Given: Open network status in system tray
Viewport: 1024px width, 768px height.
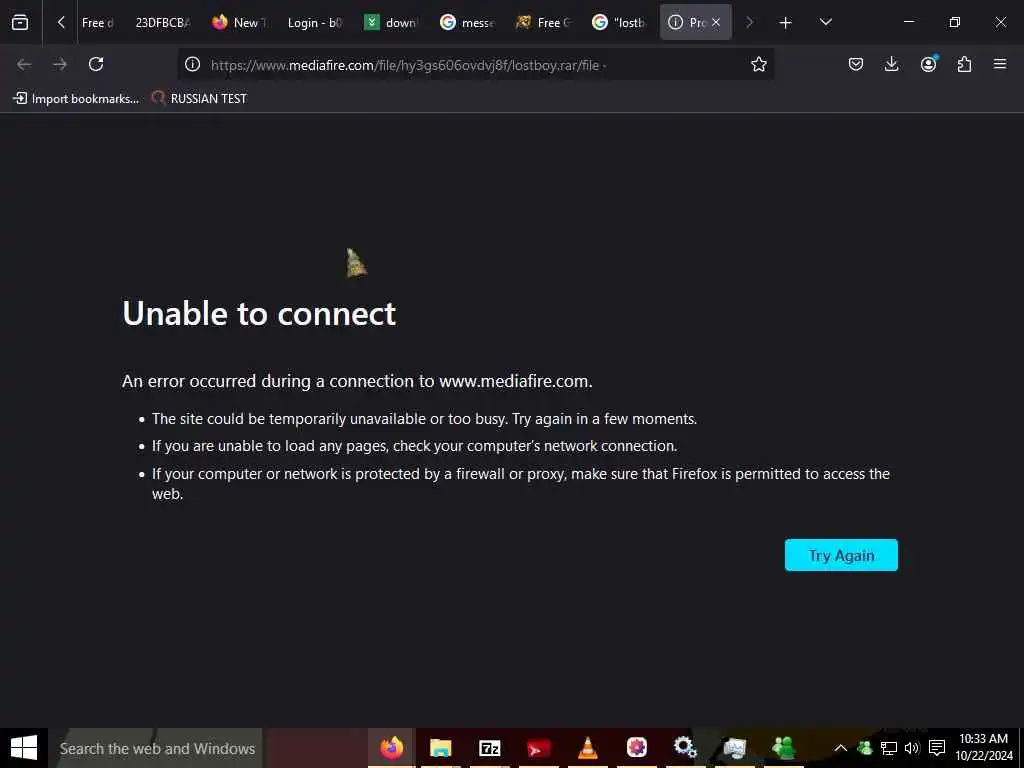Looking at the screenshot, I should click(889, 748).
